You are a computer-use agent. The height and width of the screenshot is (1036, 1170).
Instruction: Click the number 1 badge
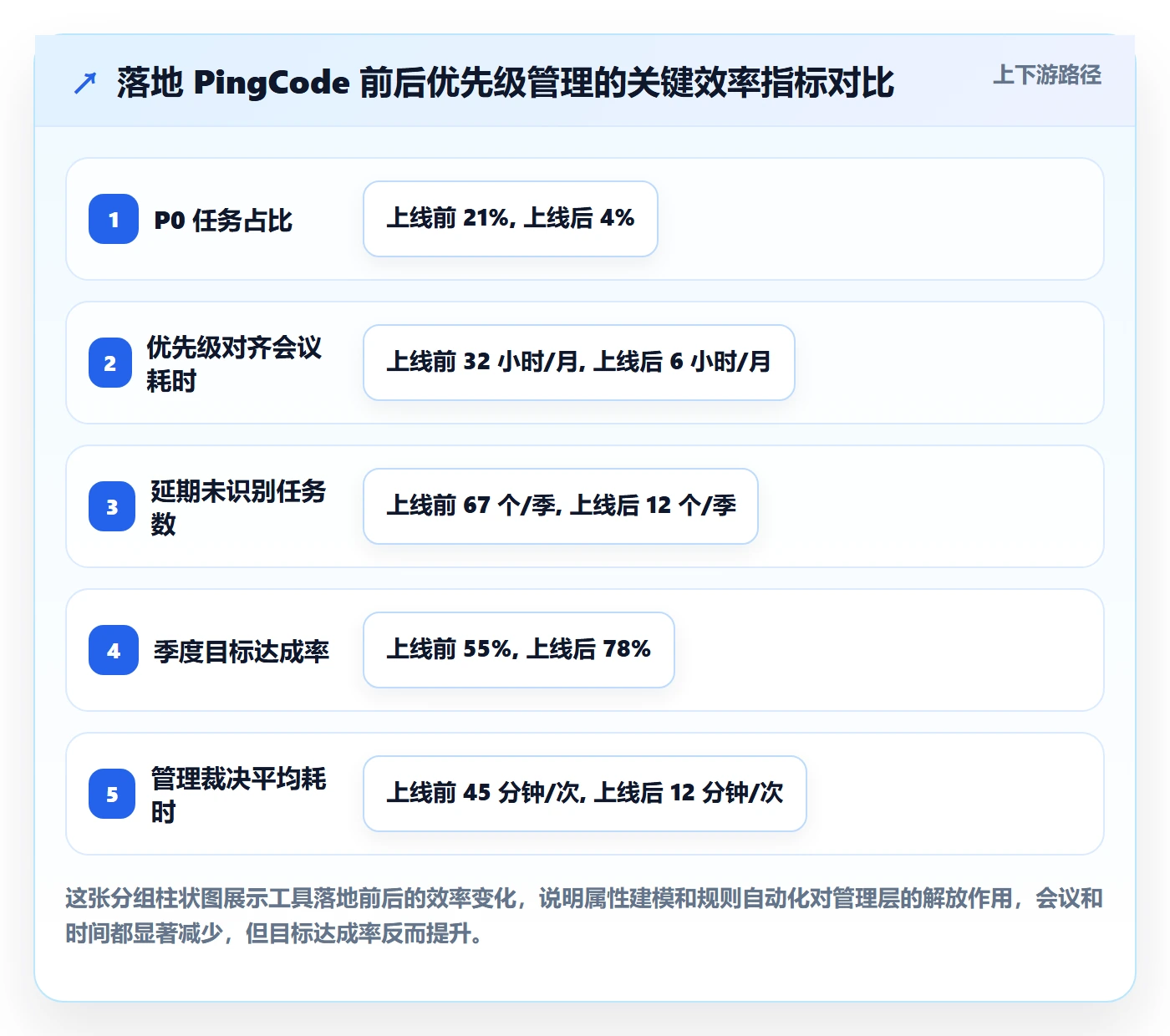click(x=114, y=219)
